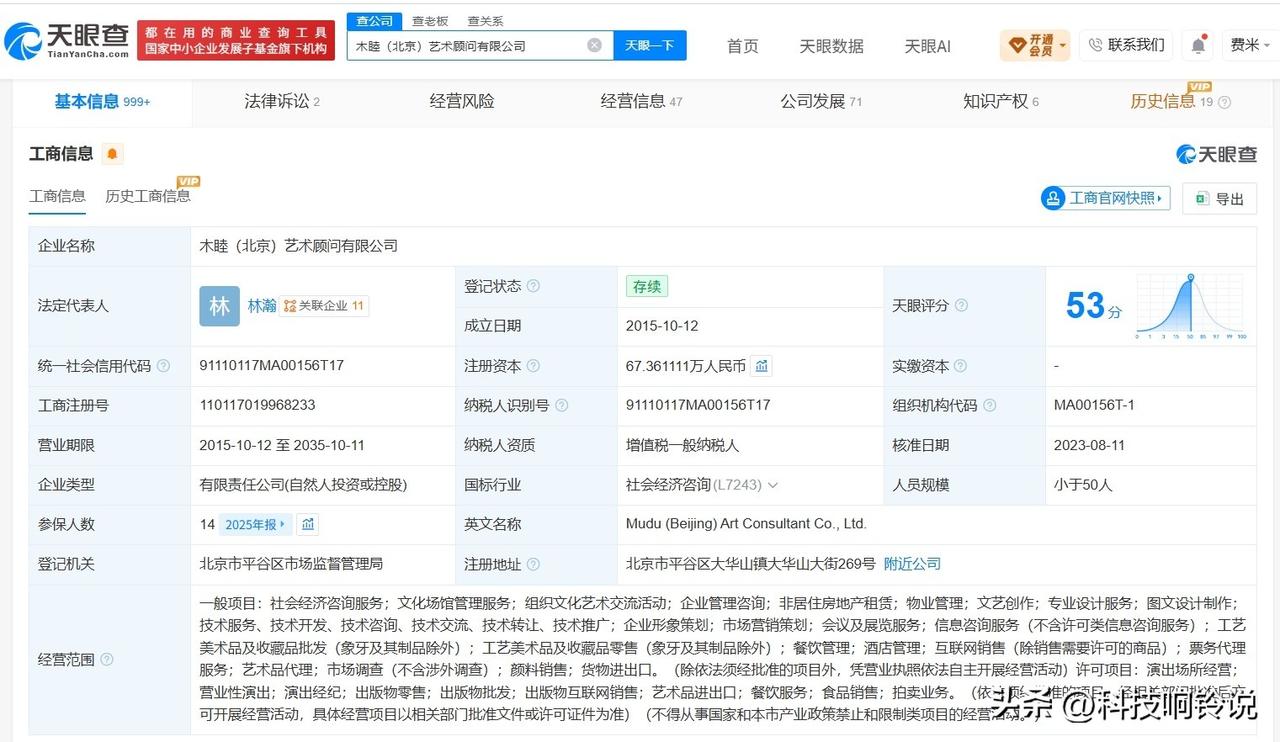Open the 天眼数据 menu item
Screen dimensions: 1280x742
click(831, 46)
